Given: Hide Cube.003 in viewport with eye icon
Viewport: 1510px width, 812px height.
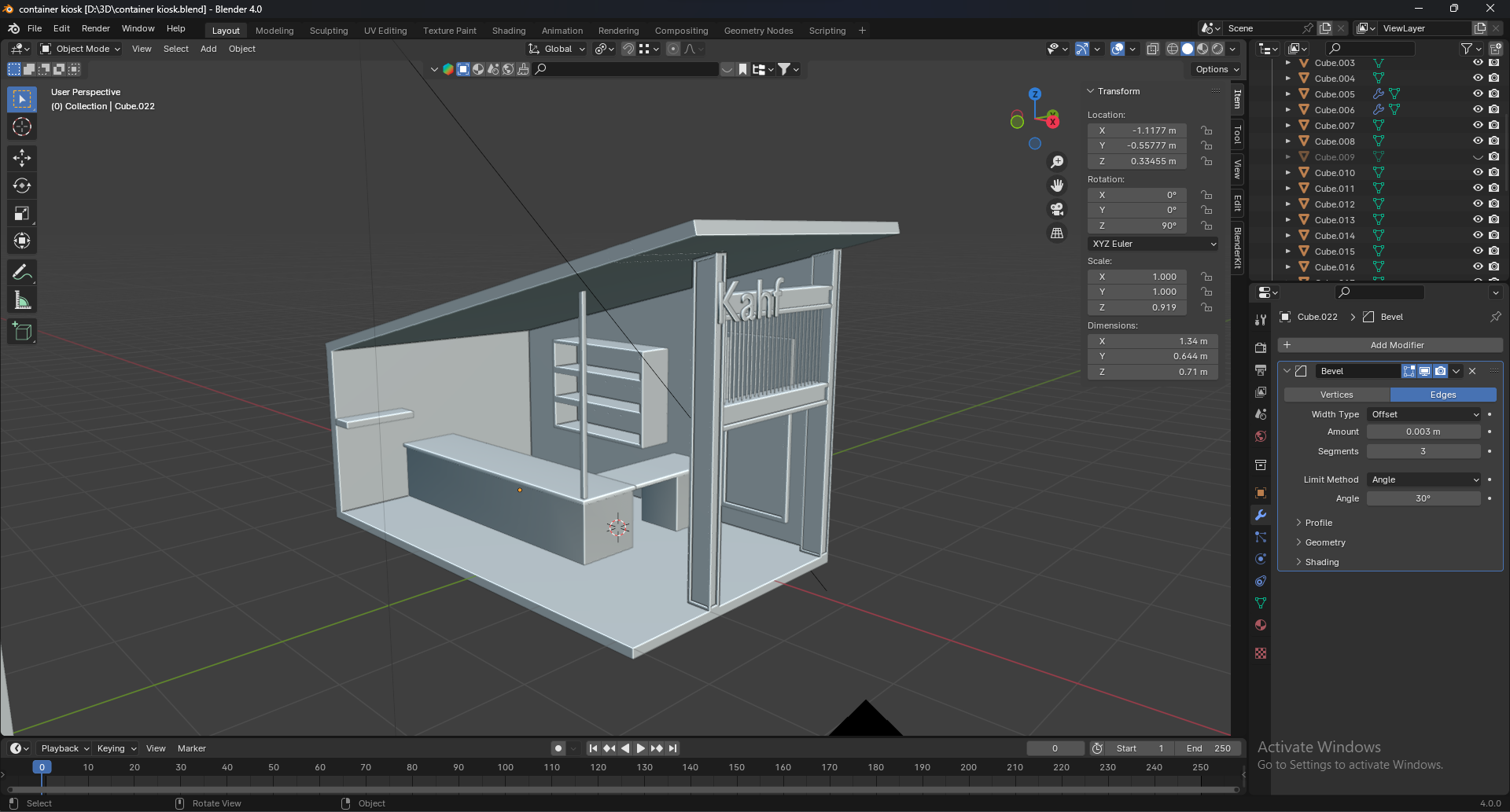Looking at the screenshot, I should 1478,63.
